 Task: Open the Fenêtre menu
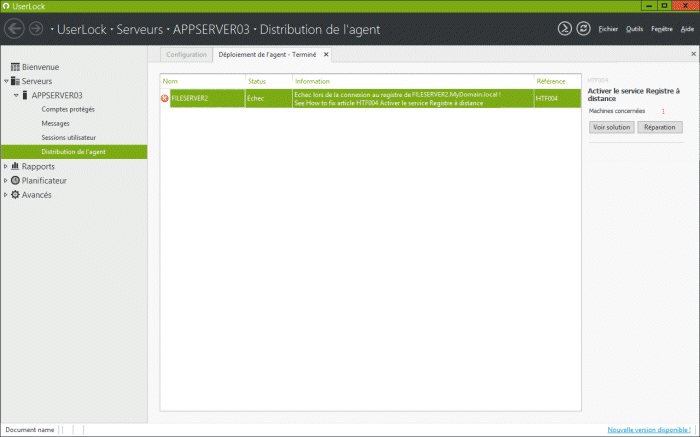click(662, 29)
